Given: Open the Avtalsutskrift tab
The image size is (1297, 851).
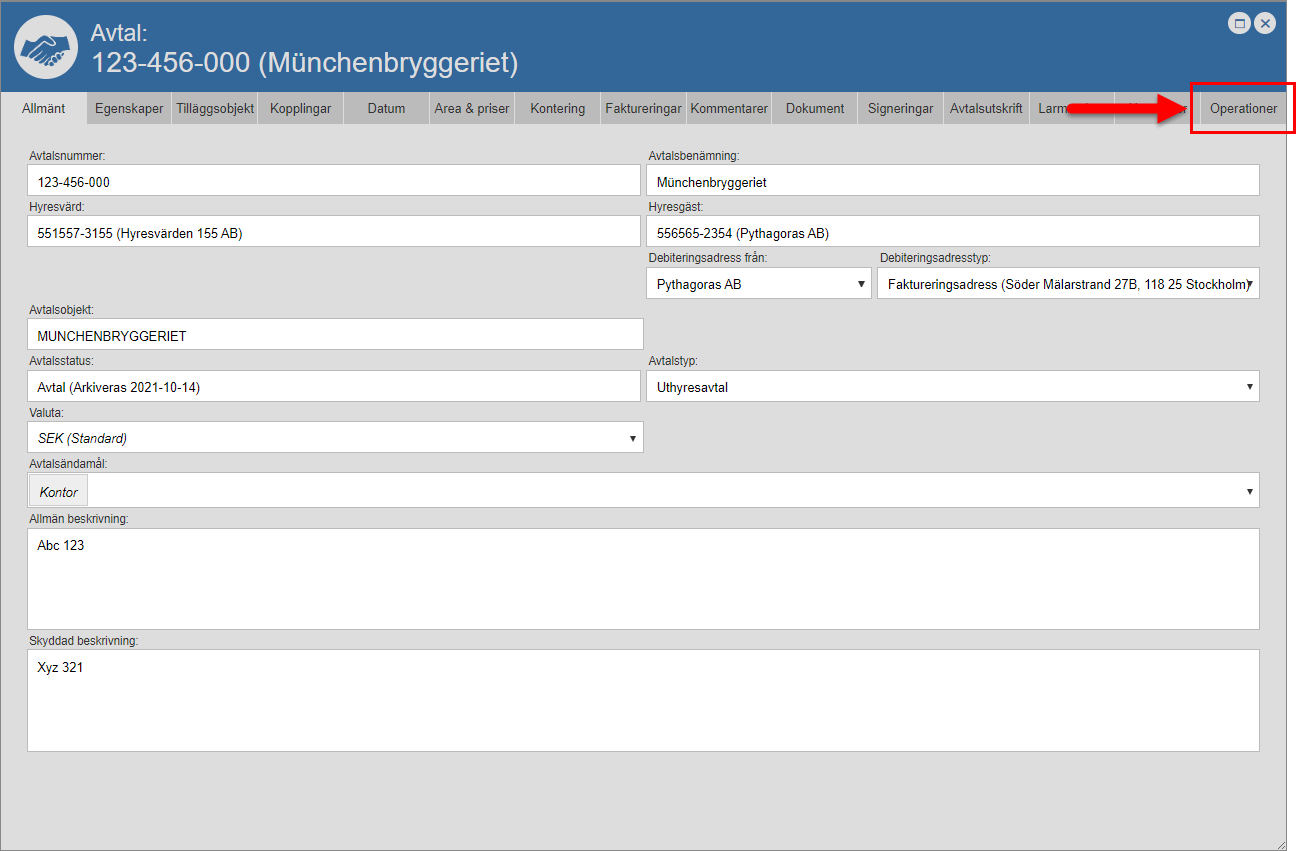Looking at the screenshot, I should [x=986, y=108].
